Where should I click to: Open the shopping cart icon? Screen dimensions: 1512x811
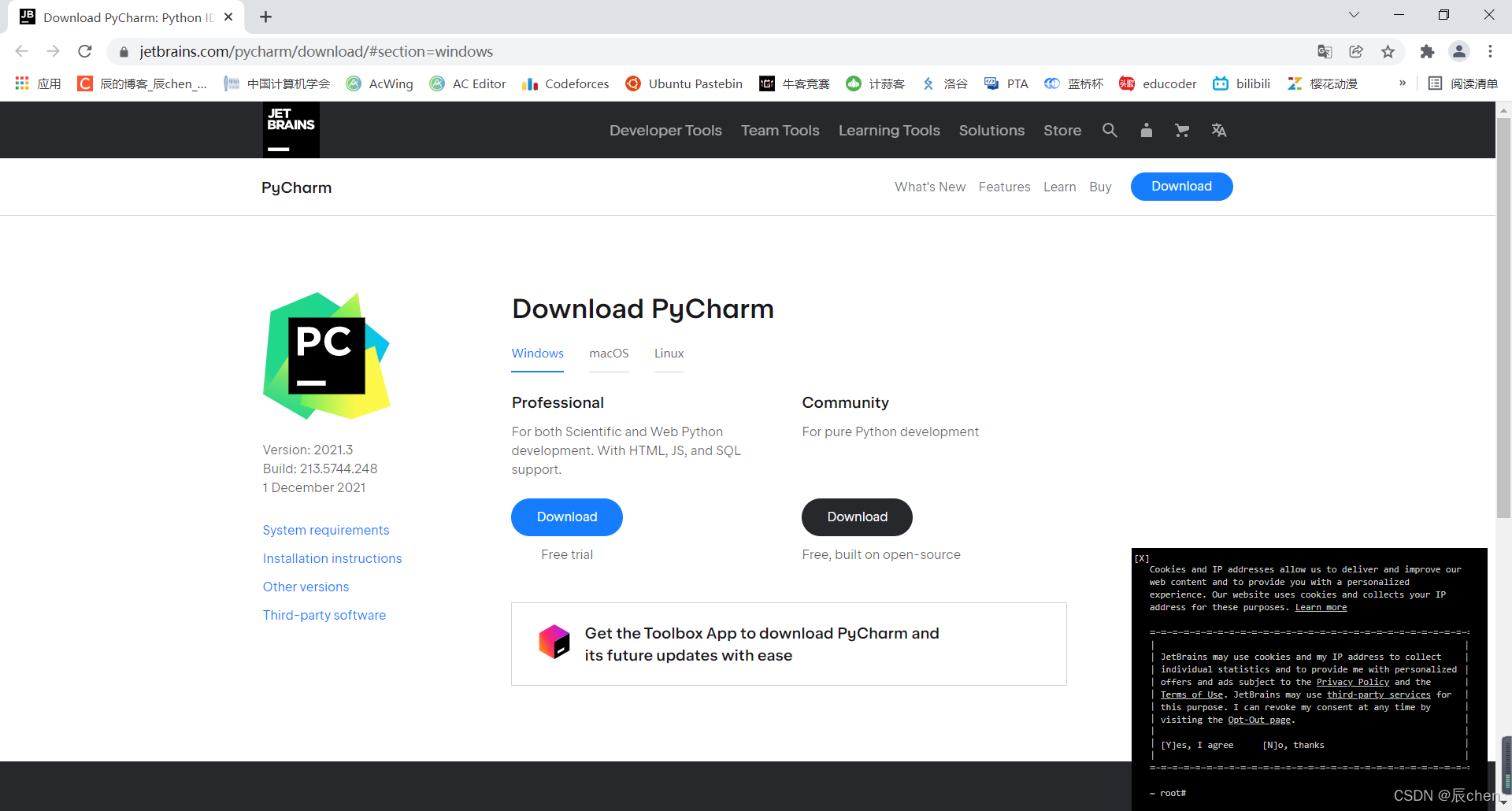click(1182, 130)
